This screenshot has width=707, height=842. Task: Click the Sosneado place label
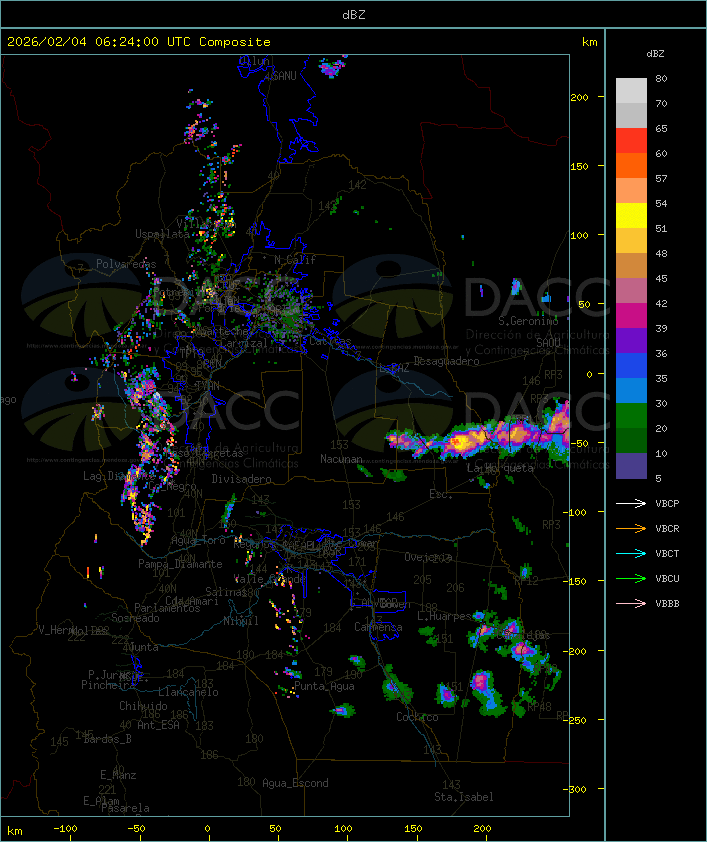click(136, 618)
